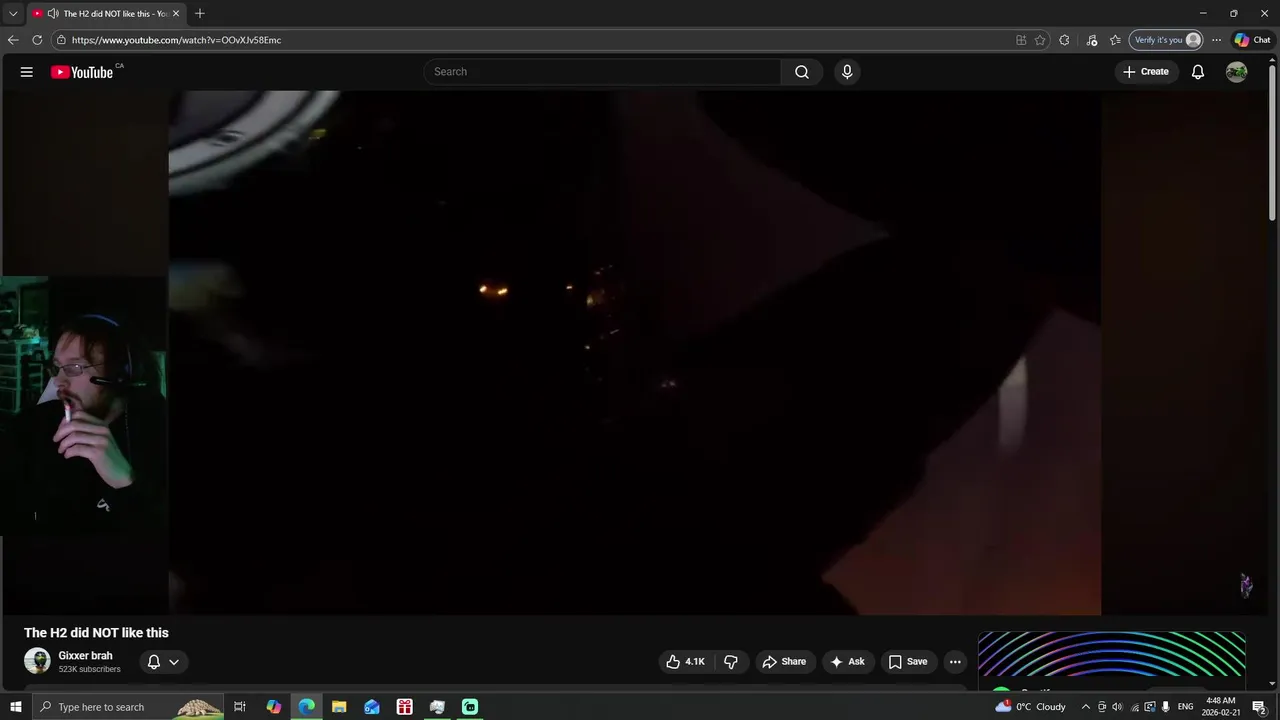The height and width of the screenshot is (720, 1280).
Task: View site information lock icon
Action: tap(61, 40)
